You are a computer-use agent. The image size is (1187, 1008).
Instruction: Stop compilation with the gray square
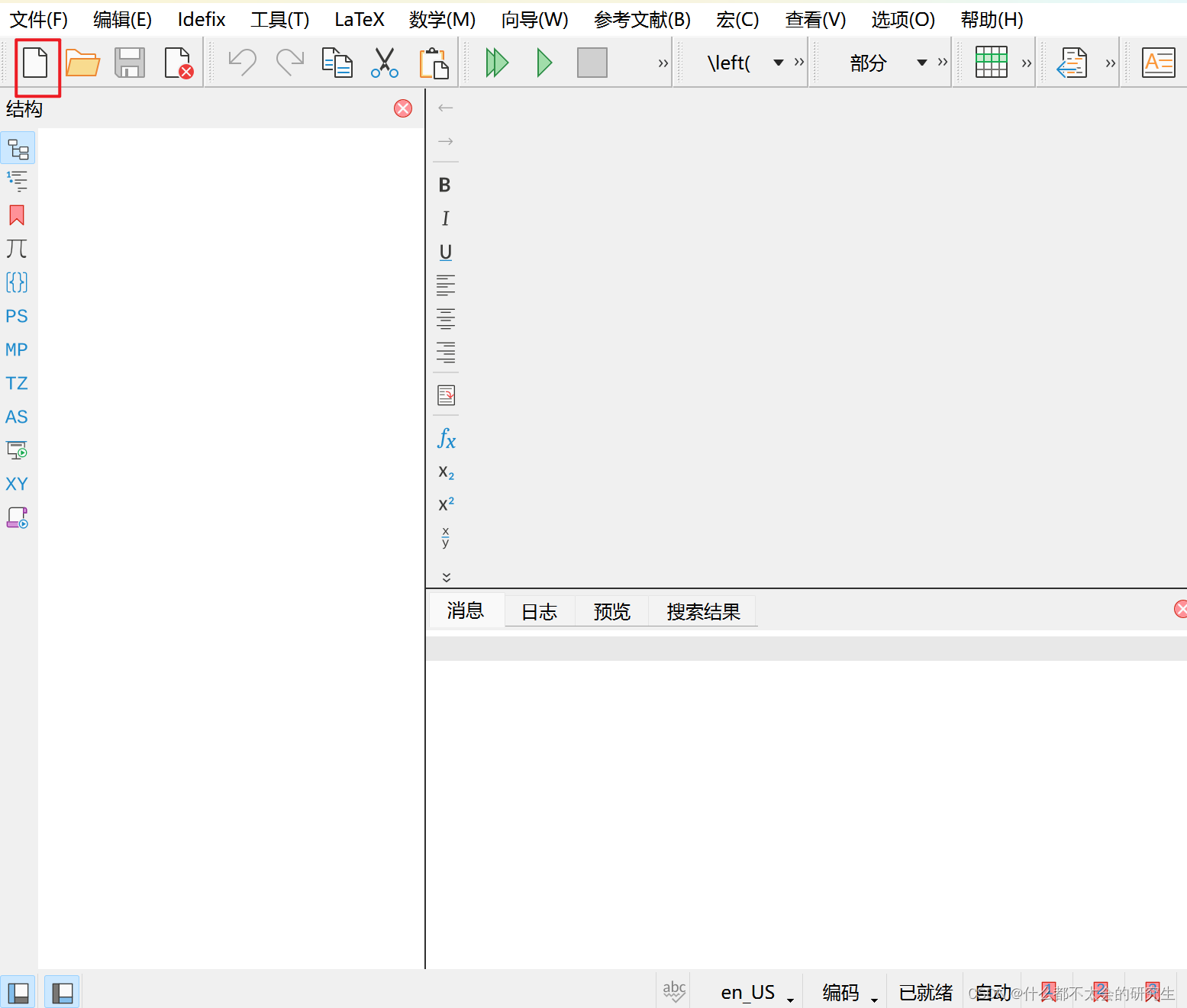coord(592,63)
